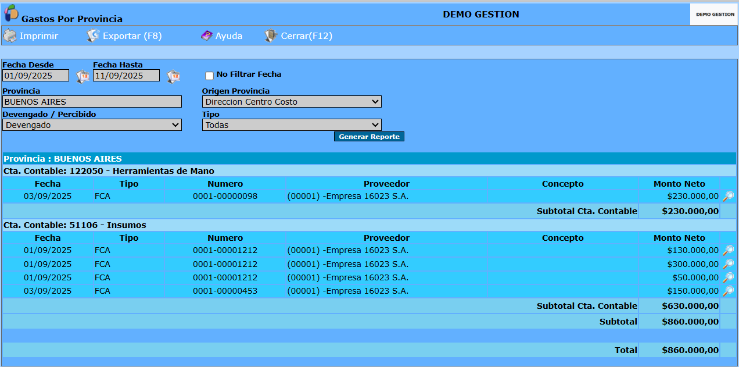Click the Imprimir printer icon
Screen dimensions: 739x367
tap(9, 36)
